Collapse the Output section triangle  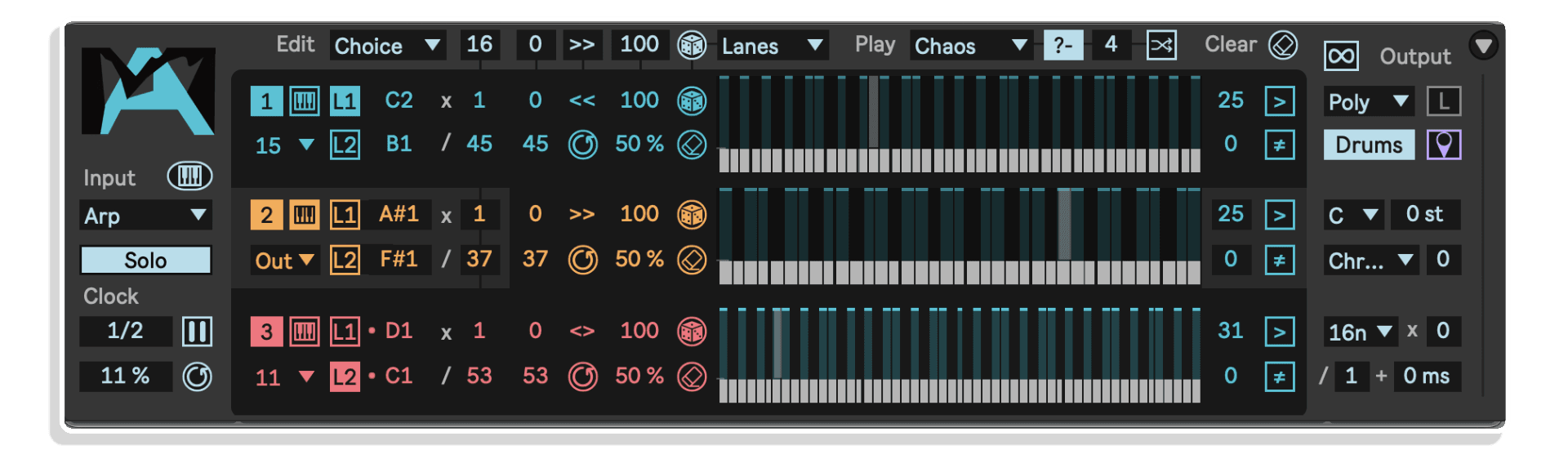click(1483, 45)
